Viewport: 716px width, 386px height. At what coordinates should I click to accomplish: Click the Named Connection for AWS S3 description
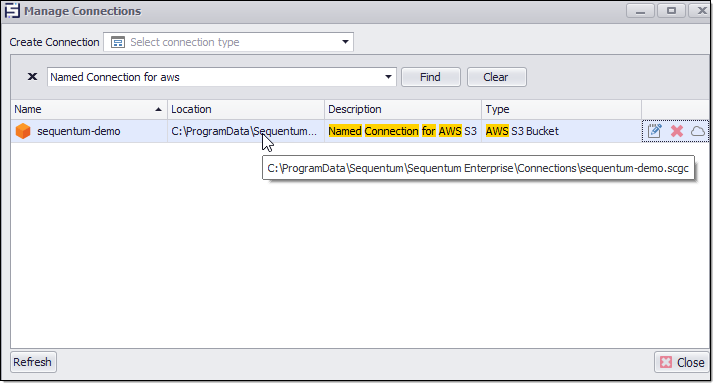pyautogui.click(x=403, y=131)
